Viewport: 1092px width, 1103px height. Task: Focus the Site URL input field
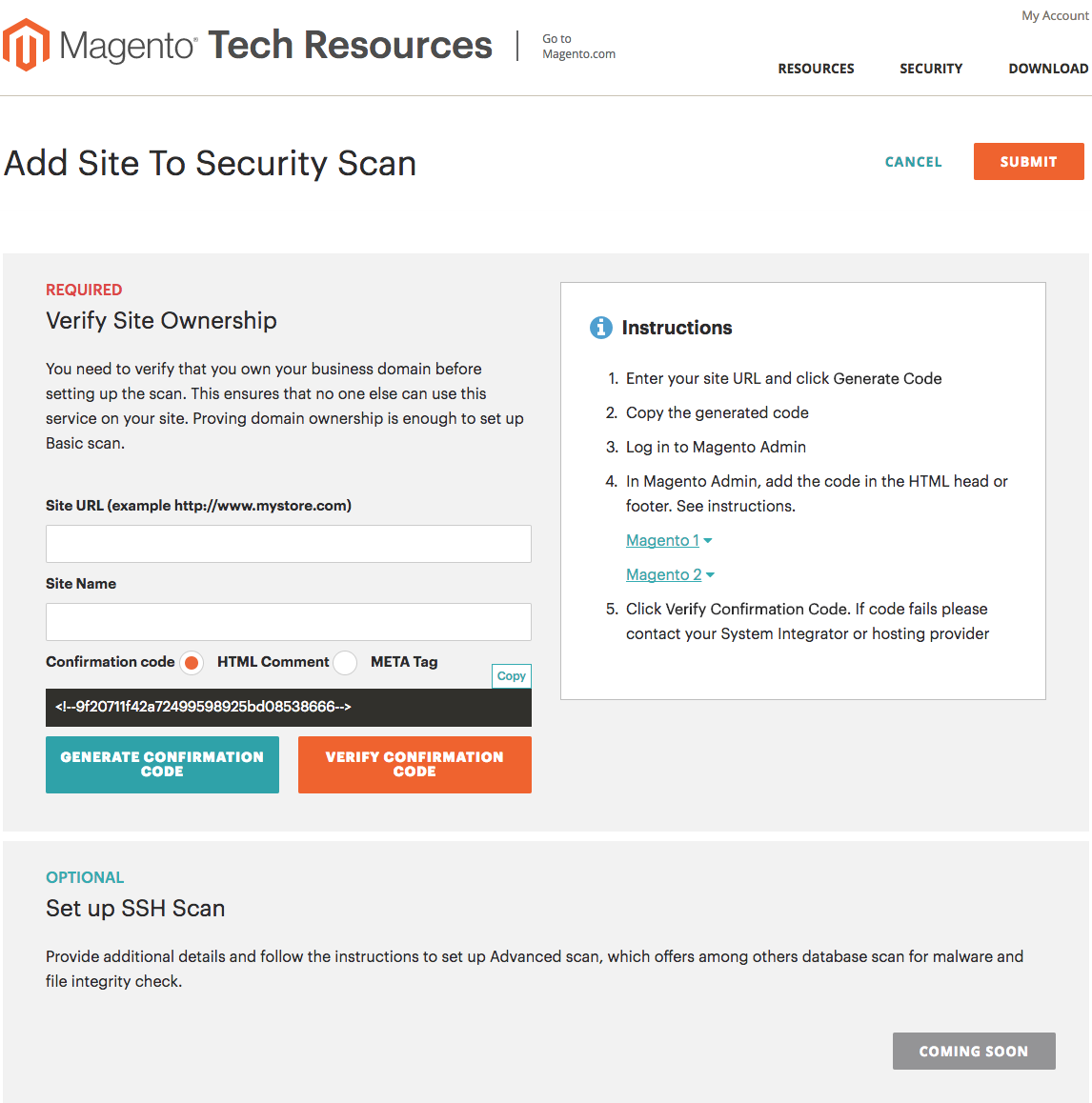pyautogui.click(x=289, y=544)
